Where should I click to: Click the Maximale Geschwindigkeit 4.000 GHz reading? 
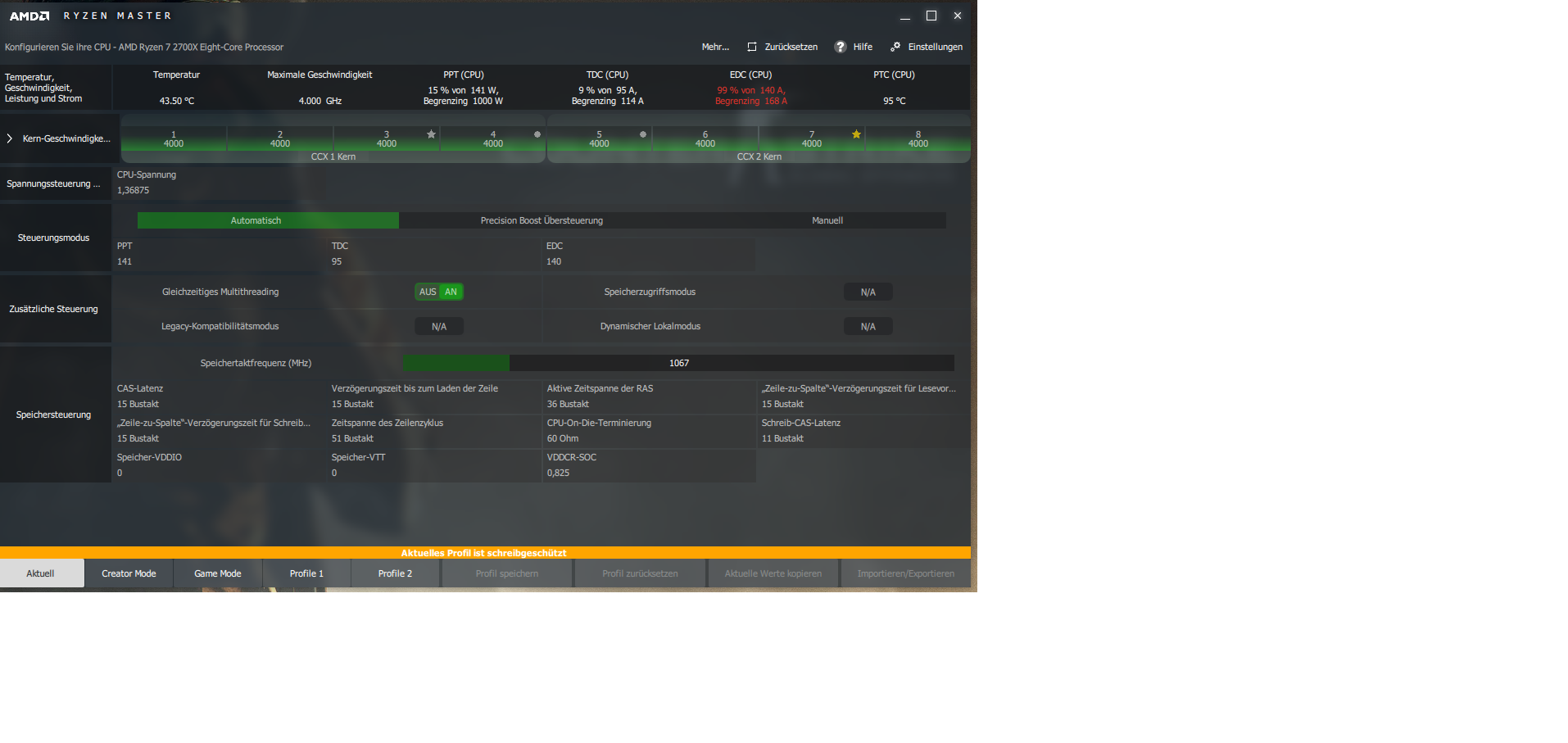[319, 101]
